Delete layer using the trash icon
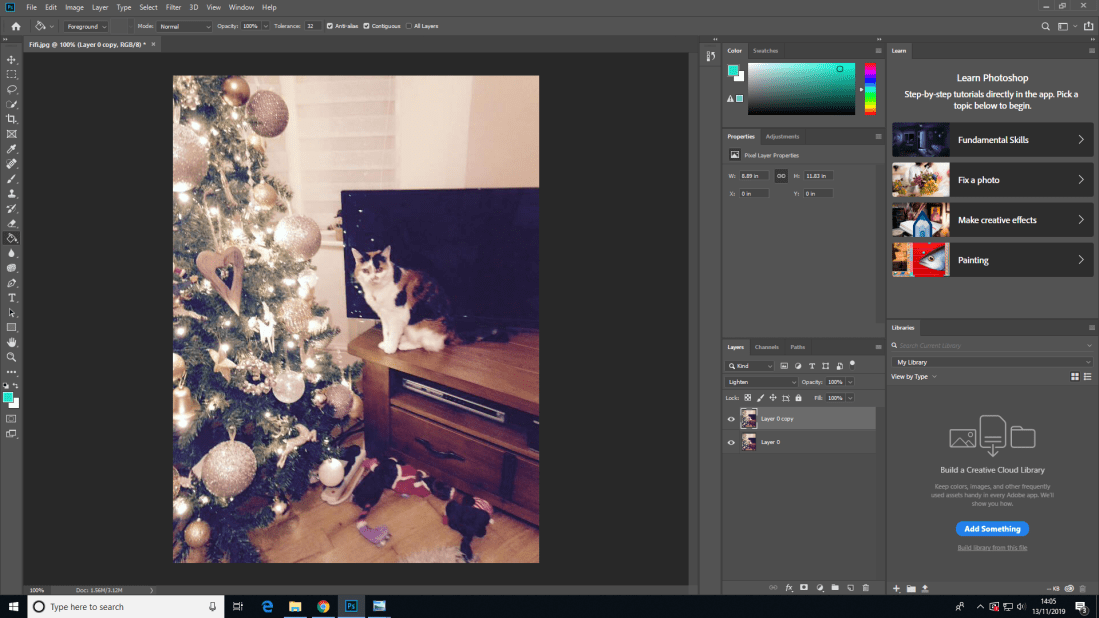 (865, 587)
